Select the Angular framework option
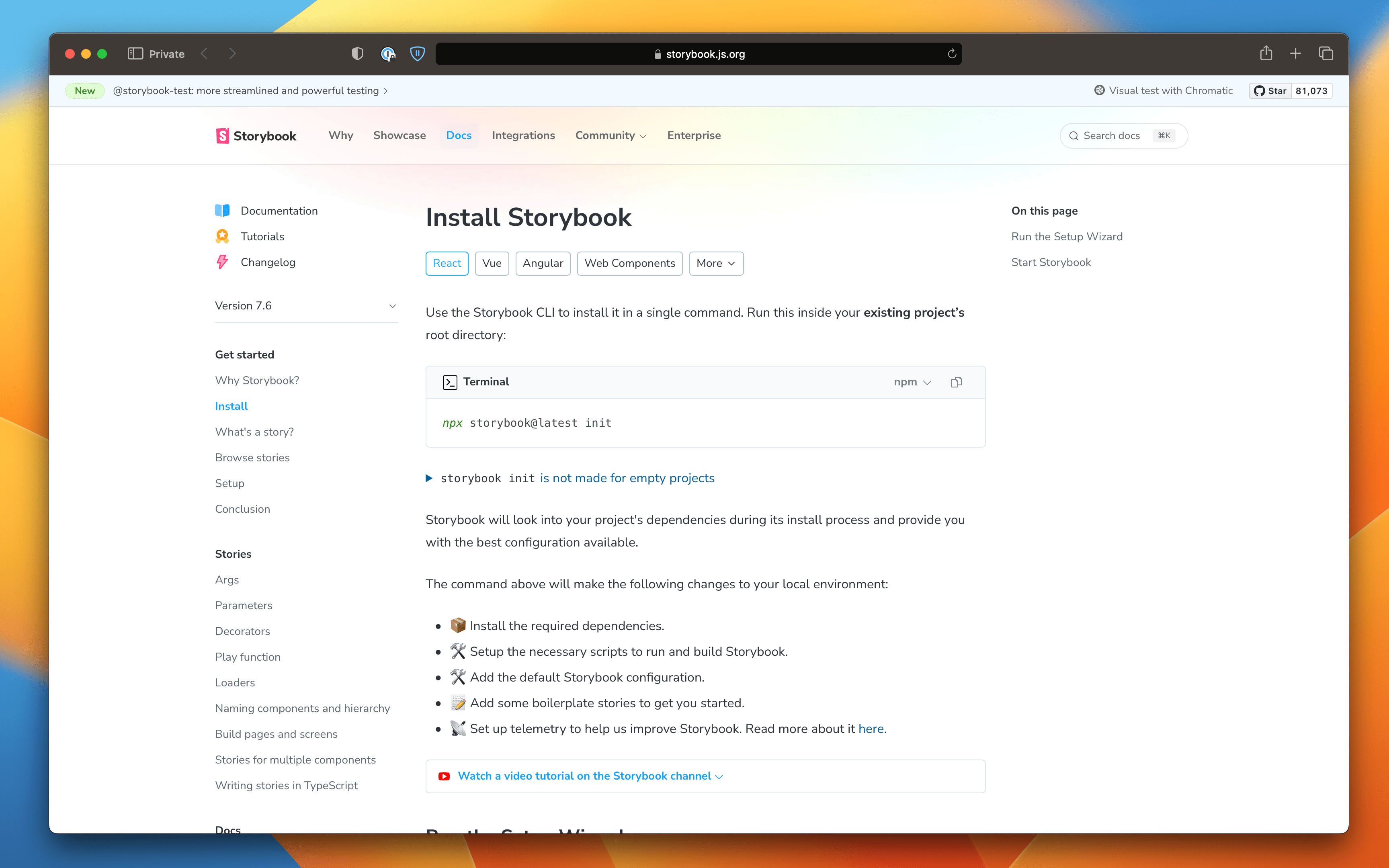The height and width of the screenshot is (868, 1389). pyautogui.click(x=543, y=263)
